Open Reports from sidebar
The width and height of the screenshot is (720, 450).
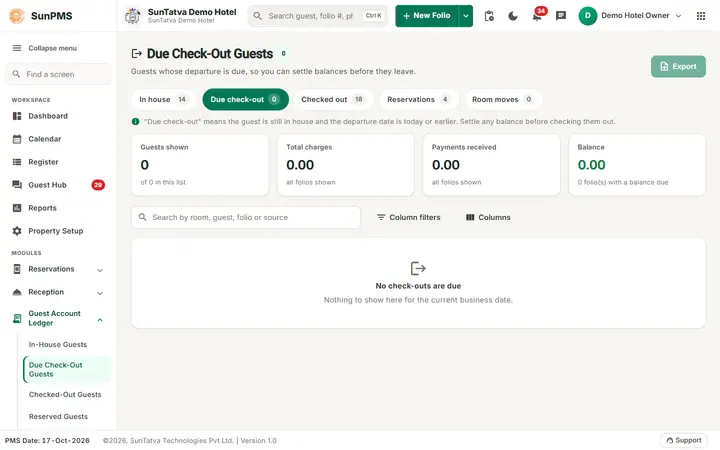click(58, 208)
